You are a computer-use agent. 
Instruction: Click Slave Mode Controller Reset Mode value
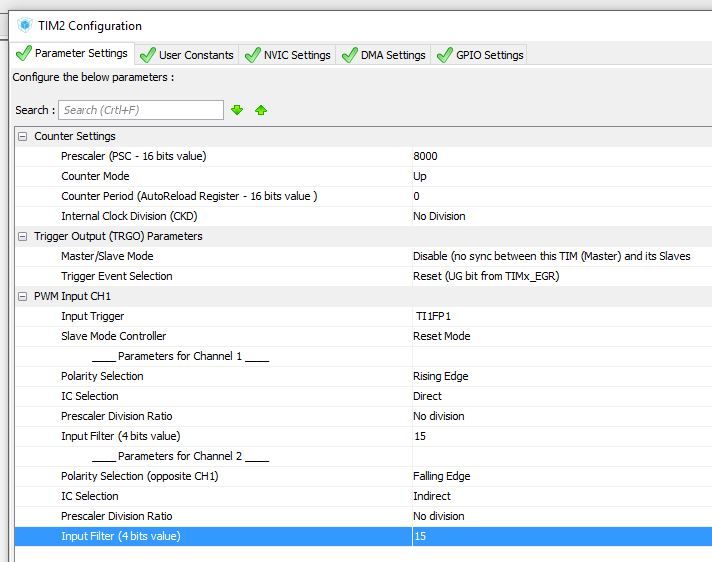pos(441,336)
